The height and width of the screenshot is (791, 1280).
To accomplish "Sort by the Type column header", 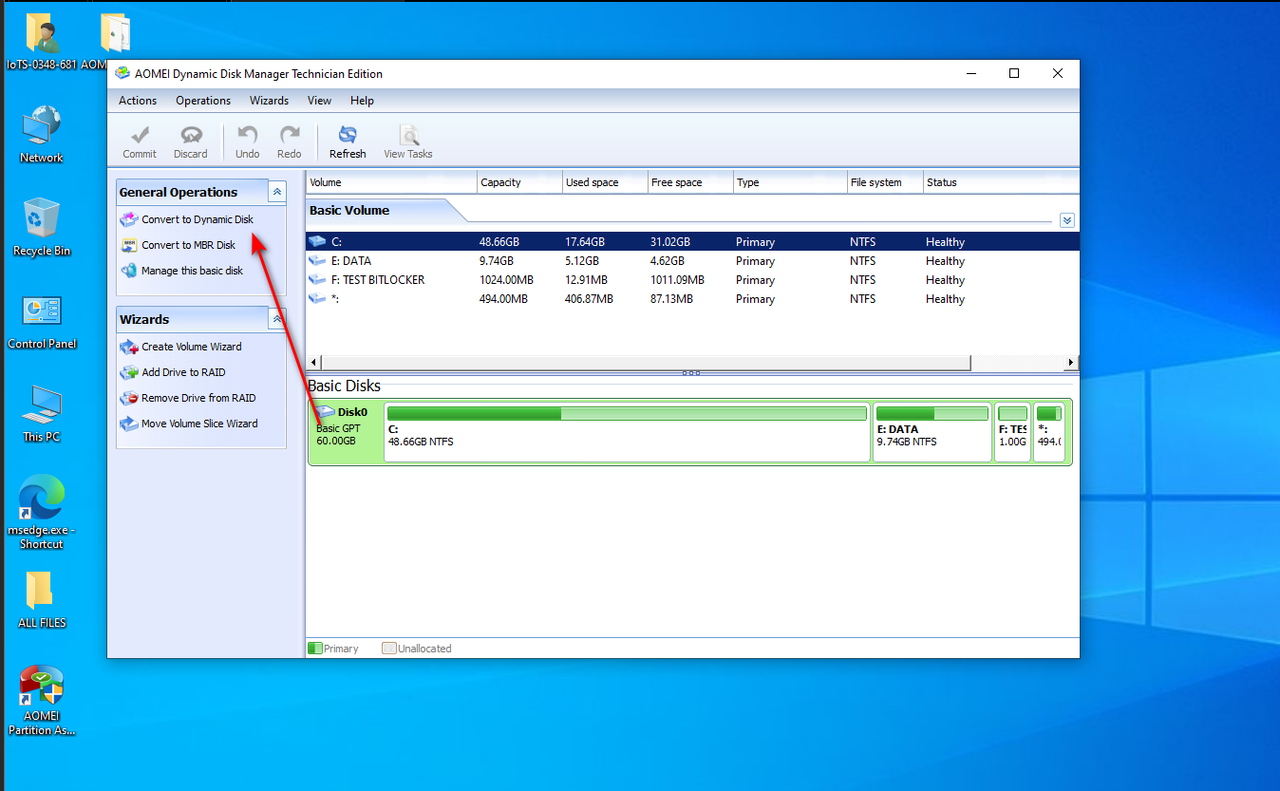I will [789, 182].
